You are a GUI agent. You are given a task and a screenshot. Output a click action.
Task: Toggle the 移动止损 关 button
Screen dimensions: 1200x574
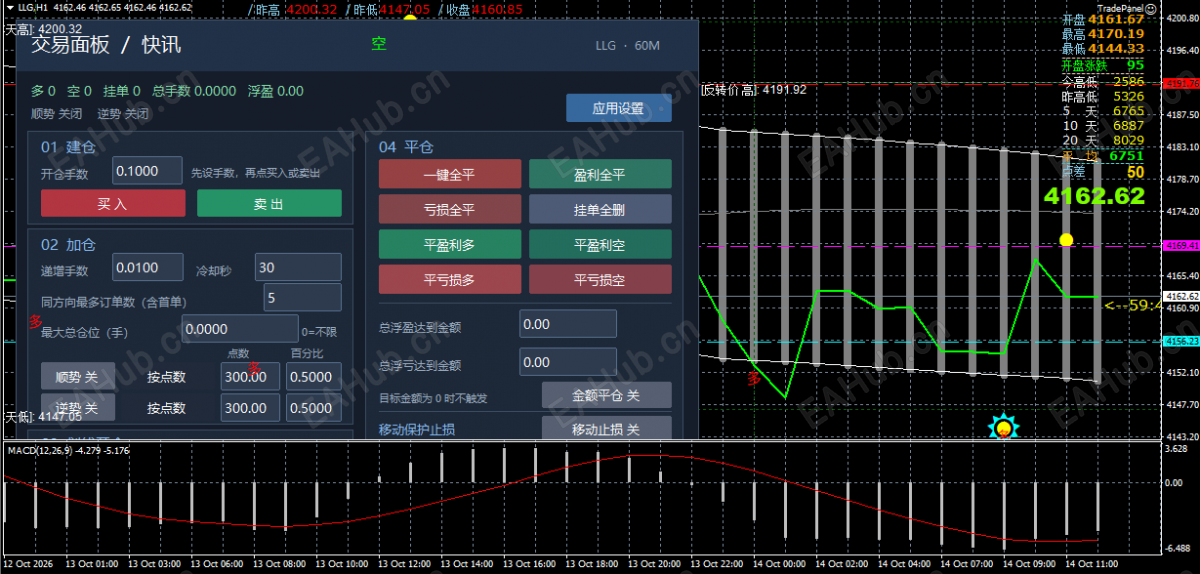coord(606,429)
